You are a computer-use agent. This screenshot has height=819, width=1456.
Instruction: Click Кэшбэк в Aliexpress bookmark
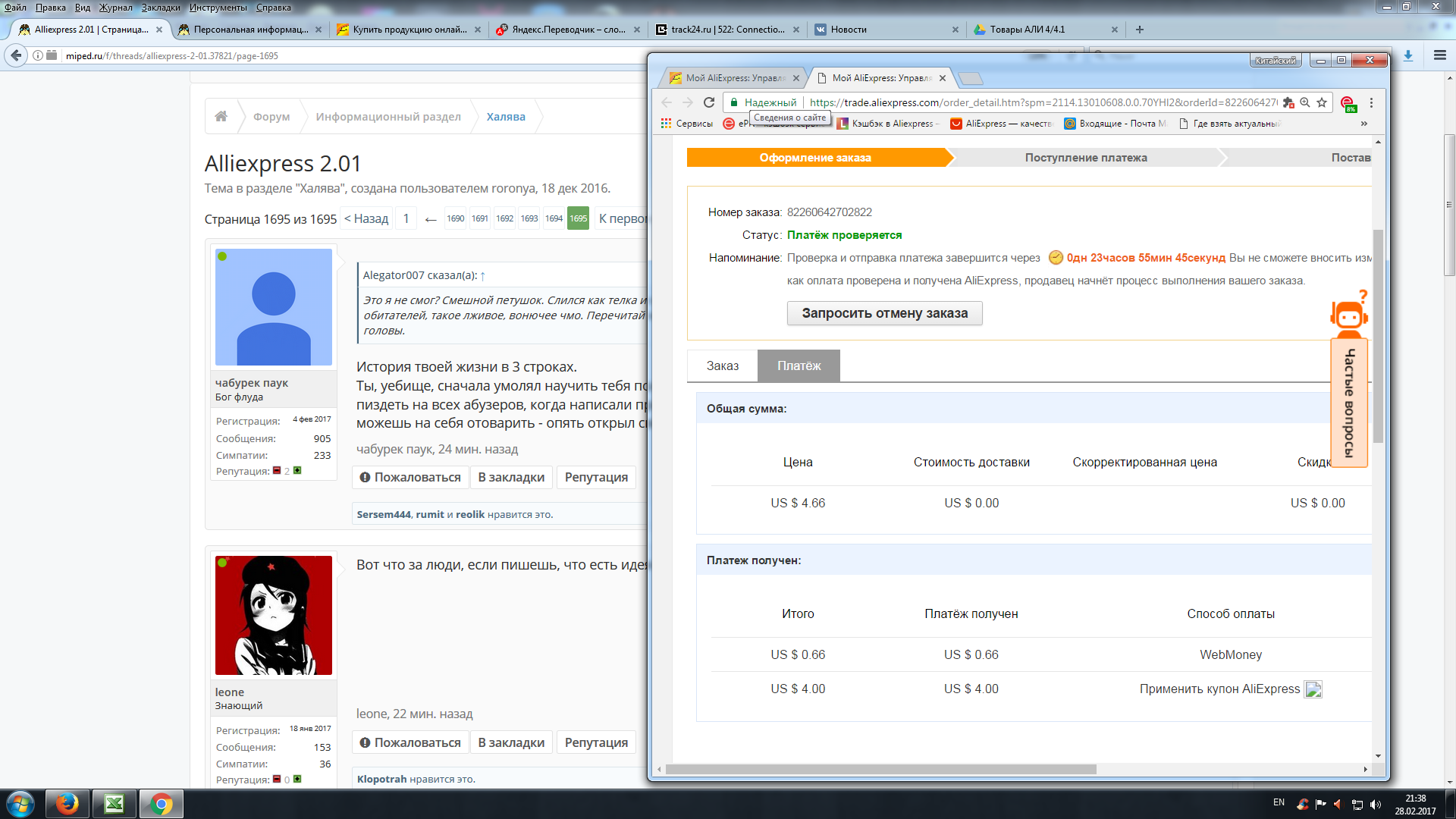888,124
